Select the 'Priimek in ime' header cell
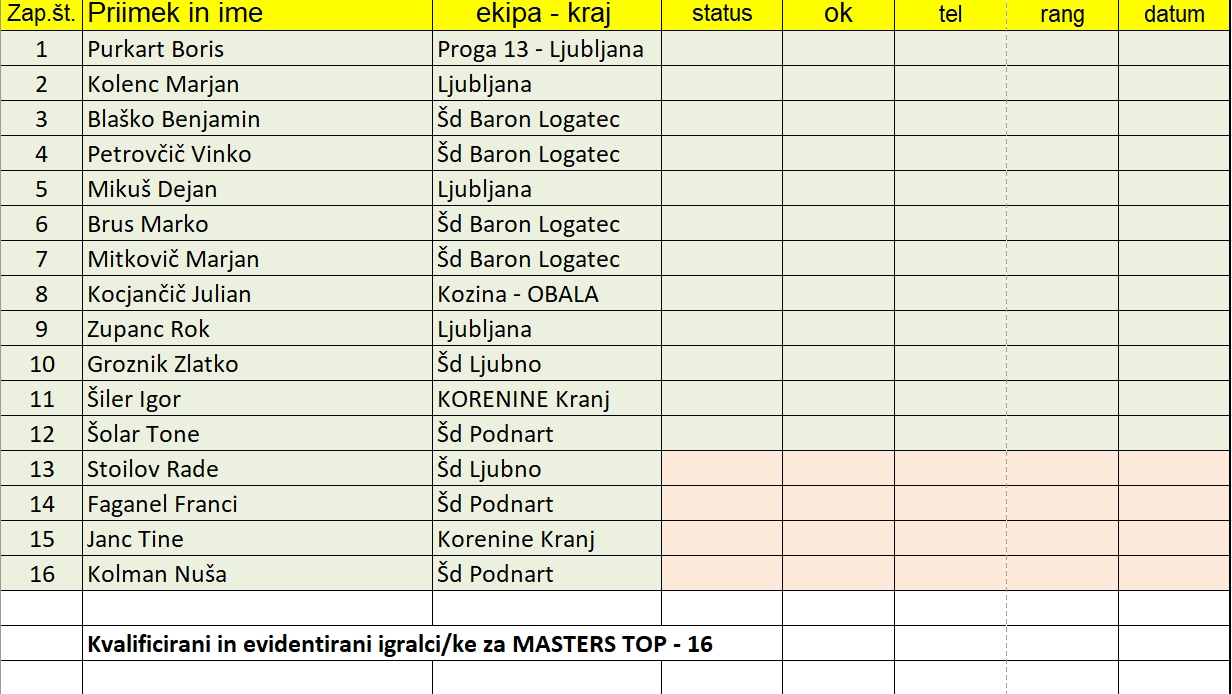1232x694 pixels. pos(257,15)
